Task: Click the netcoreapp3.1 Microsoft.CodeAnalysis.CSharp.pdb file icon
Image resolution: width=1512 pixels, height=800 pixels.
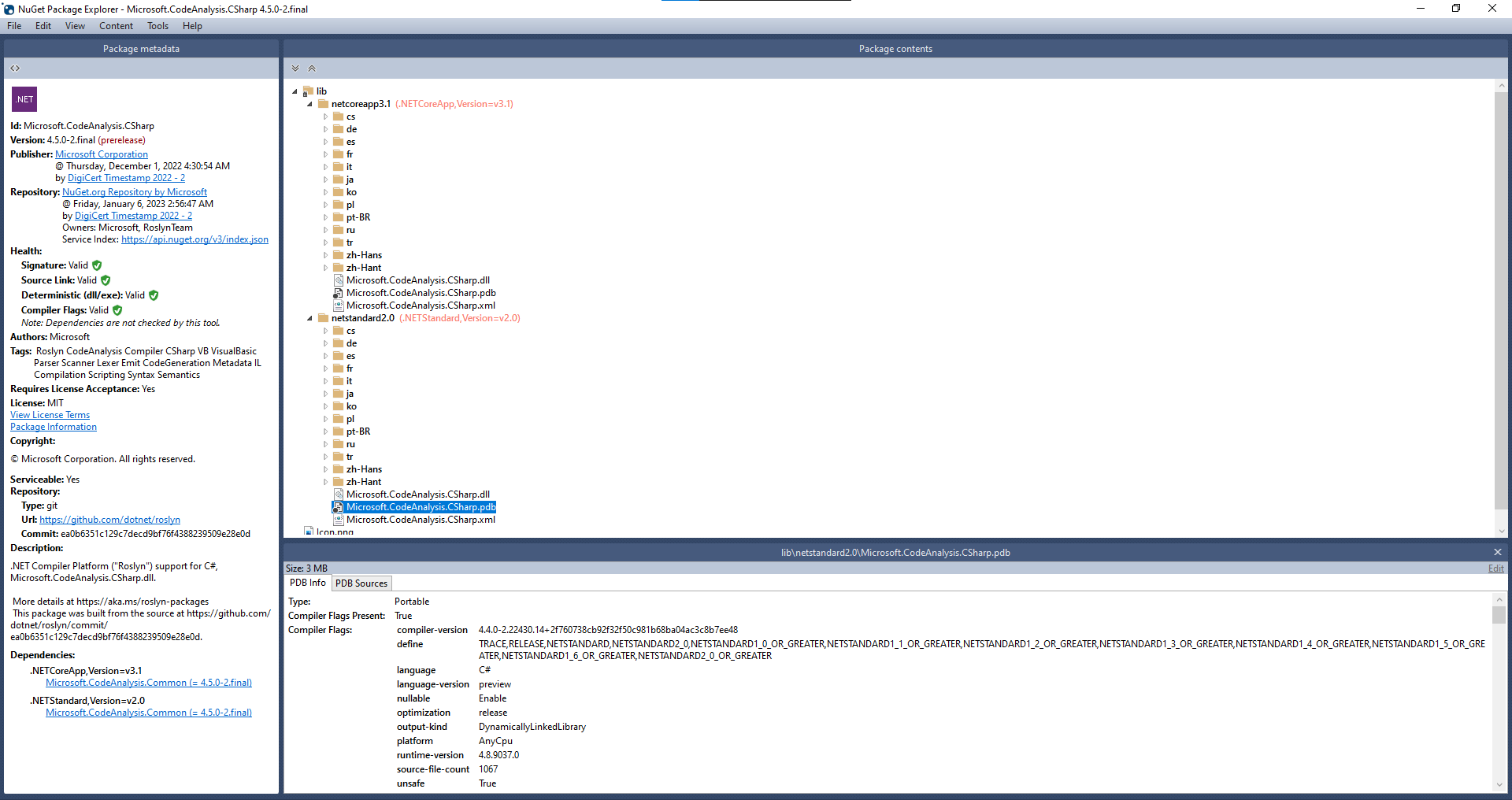Action: tap(339, 292)
